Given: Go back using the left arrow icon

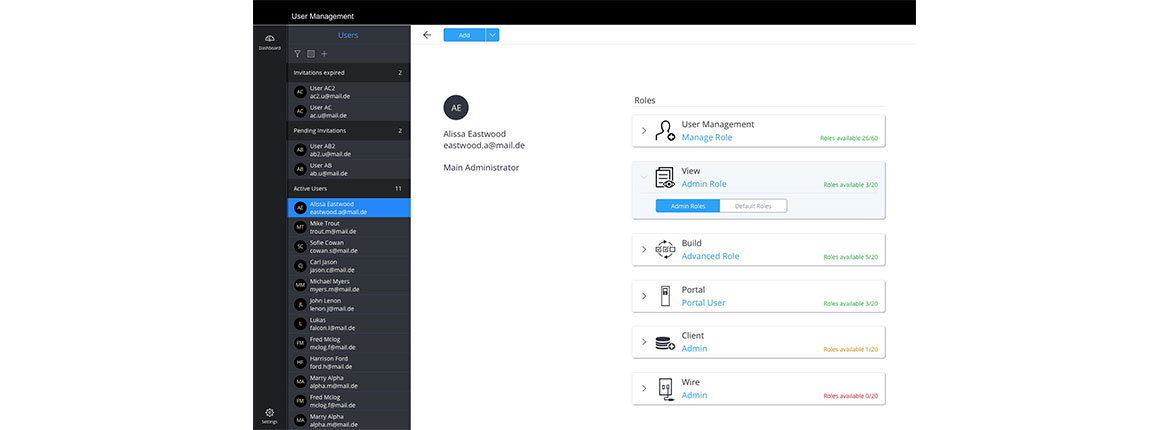Looking at the screenshot, I should tap(427, 35).
